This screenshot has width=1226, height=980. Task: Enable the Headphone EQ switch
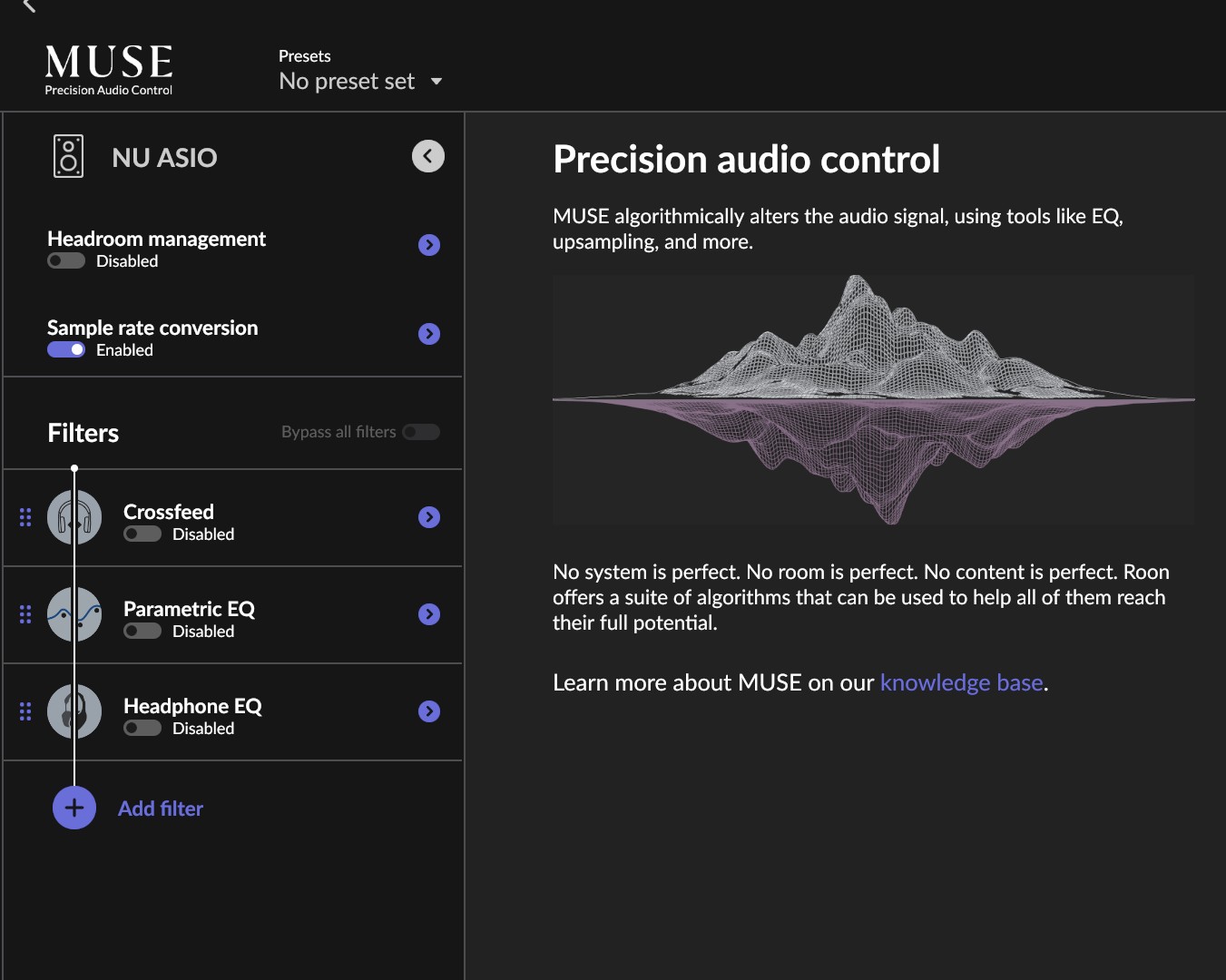pyautogui.click(x=142, y=729)
